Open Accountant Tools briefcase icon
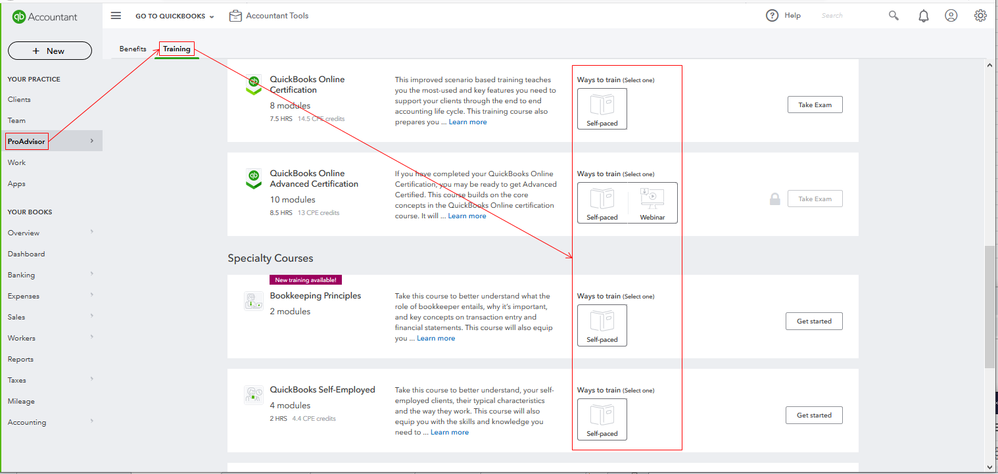Screen dimensions: 998x474 click(x=236, y=16)
